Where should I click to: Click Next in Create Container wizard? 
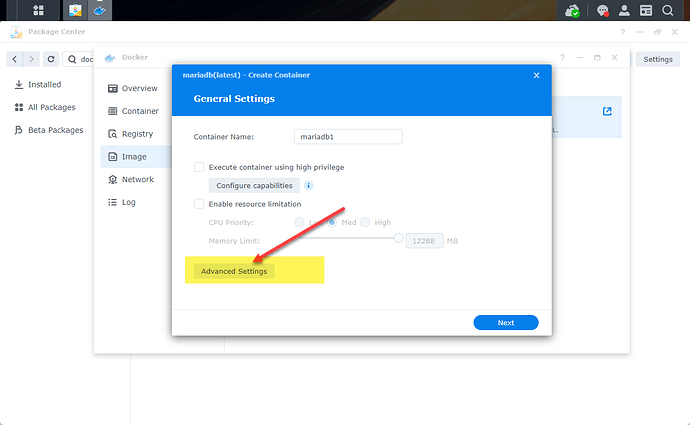pyautogui.click(x=506, y=322)
